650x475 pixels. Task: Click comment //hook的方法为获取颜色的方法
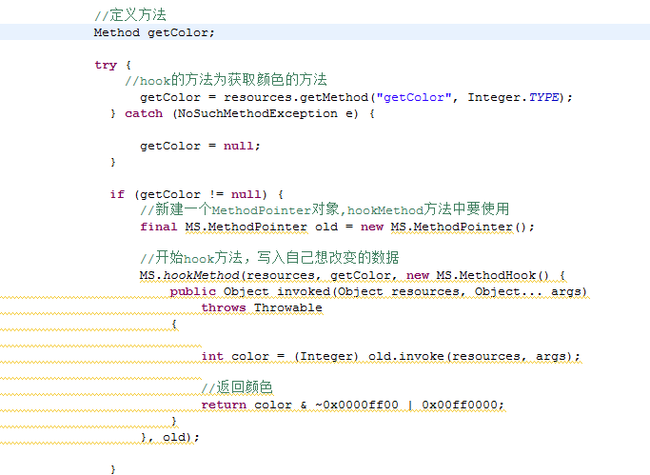click(226, 80)
